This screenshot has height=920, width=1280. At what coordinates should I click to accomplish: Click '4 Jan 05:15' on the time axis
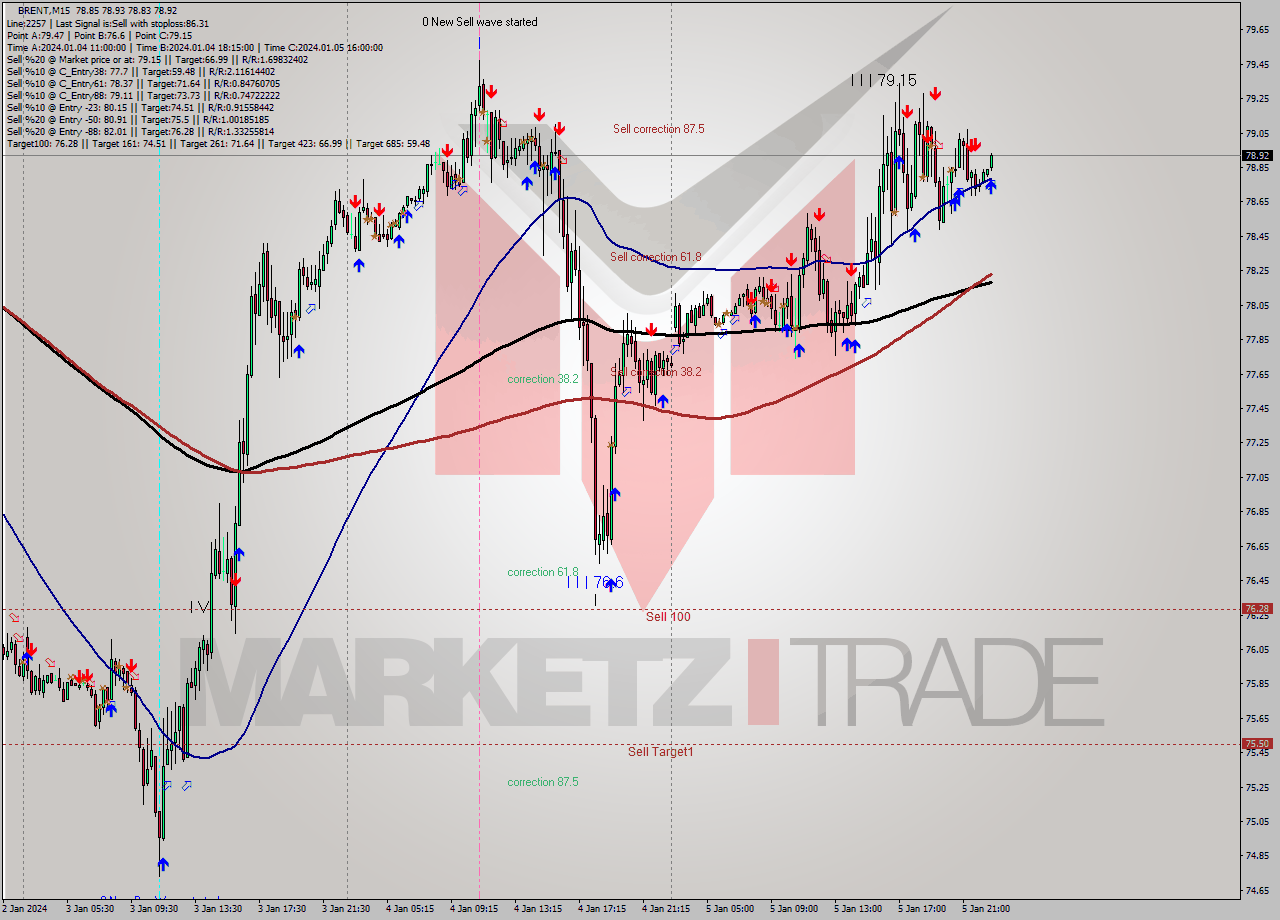pos(411,909)
